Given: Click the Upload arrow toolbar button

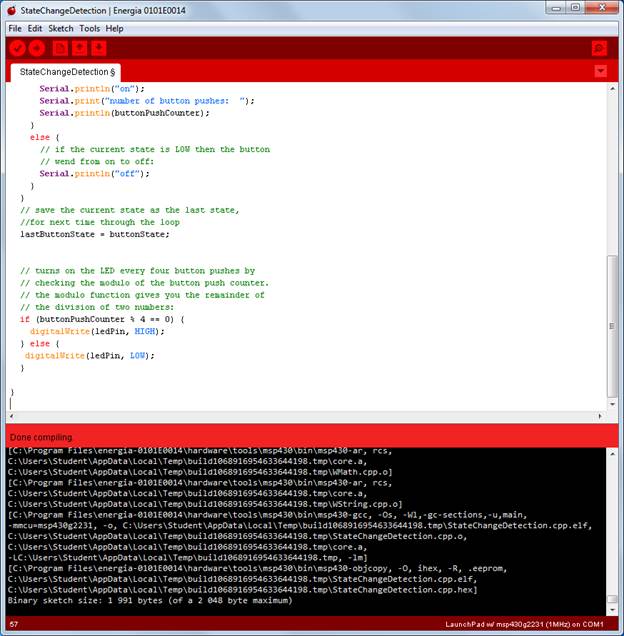Looking at the screenshot, I should click(37, 48).
